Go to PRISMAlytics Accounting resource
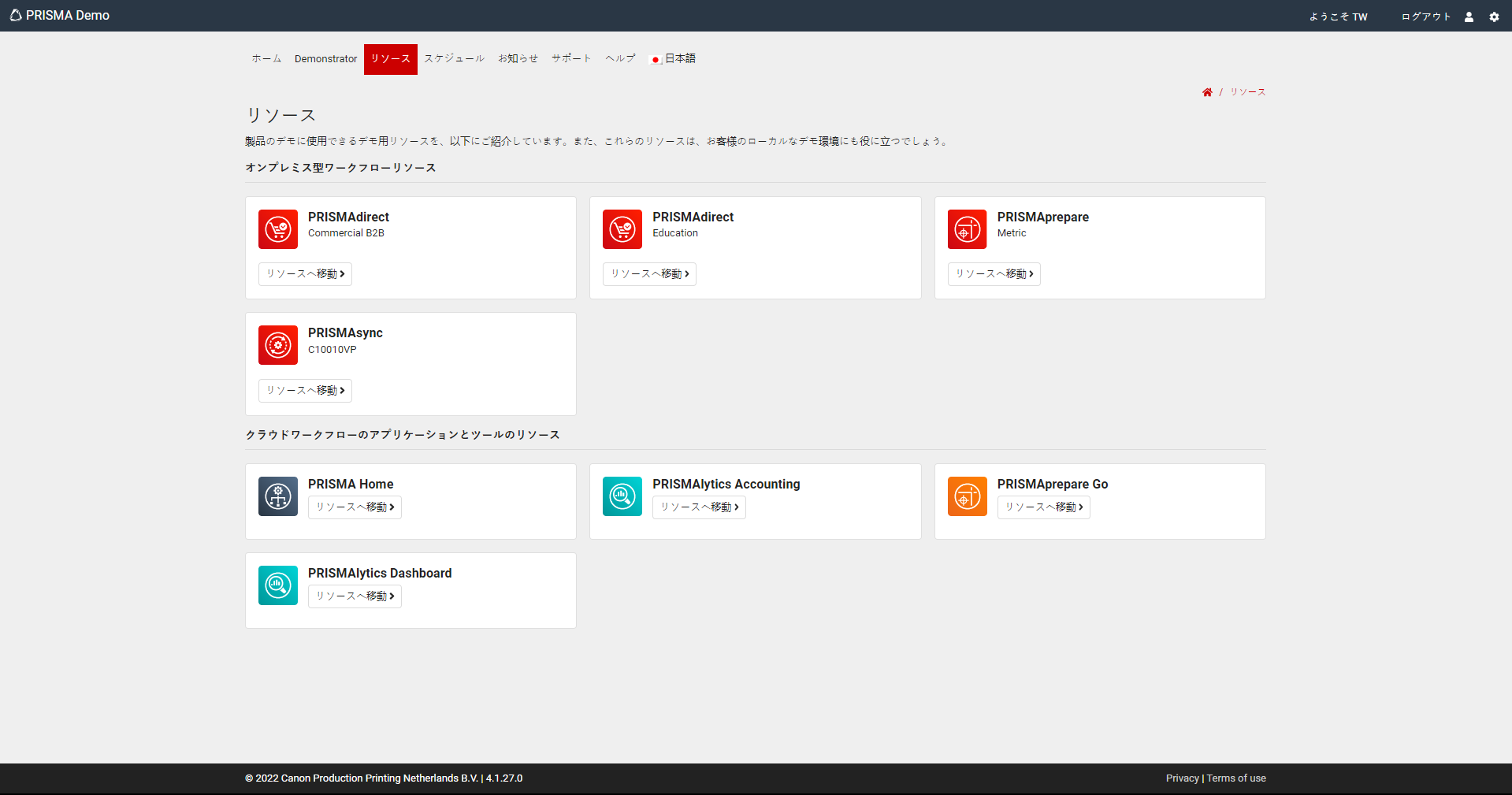The width and height of the screenshot is (1512, 795). tap(699, 507)
